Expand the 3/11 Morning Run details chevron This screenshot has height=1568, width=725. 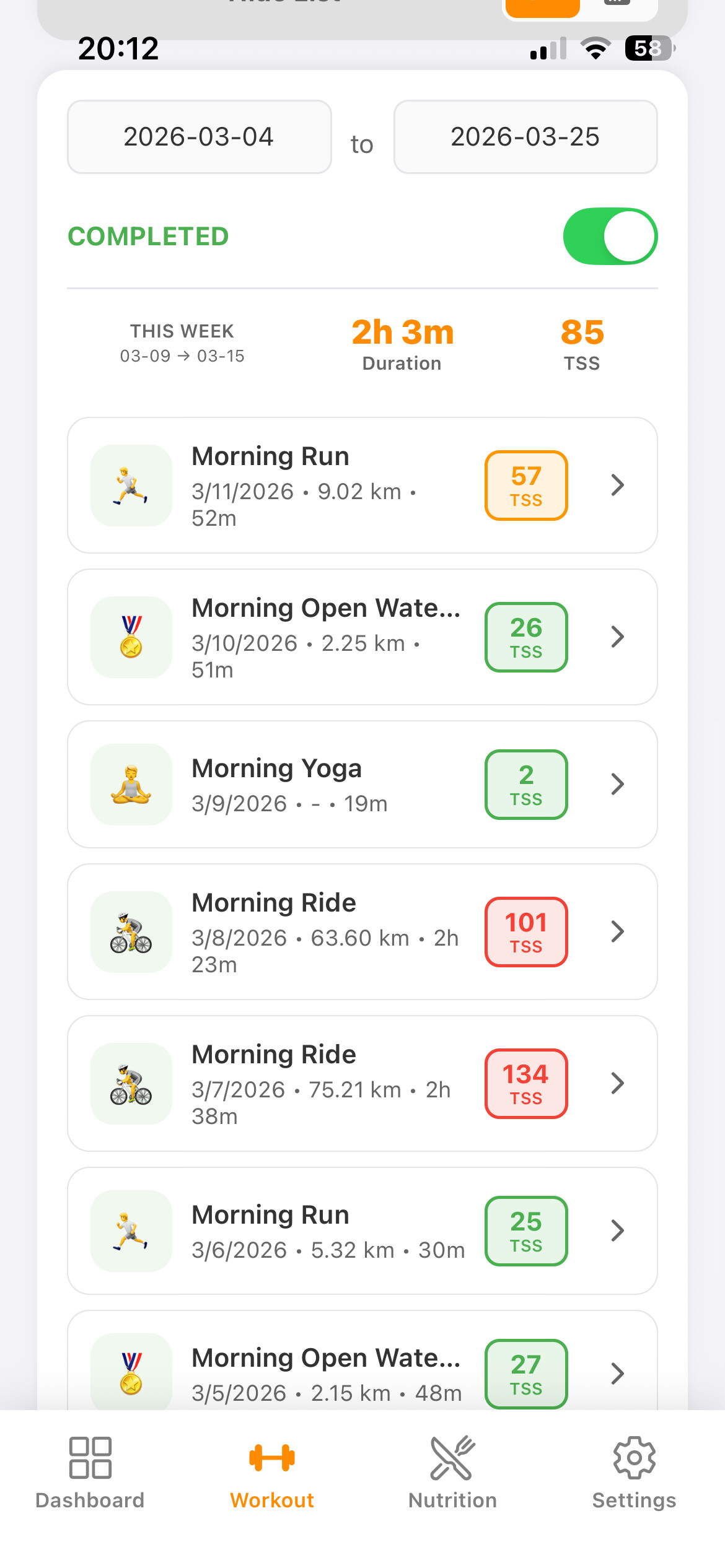pyautogui.click(x=617, y=486)
